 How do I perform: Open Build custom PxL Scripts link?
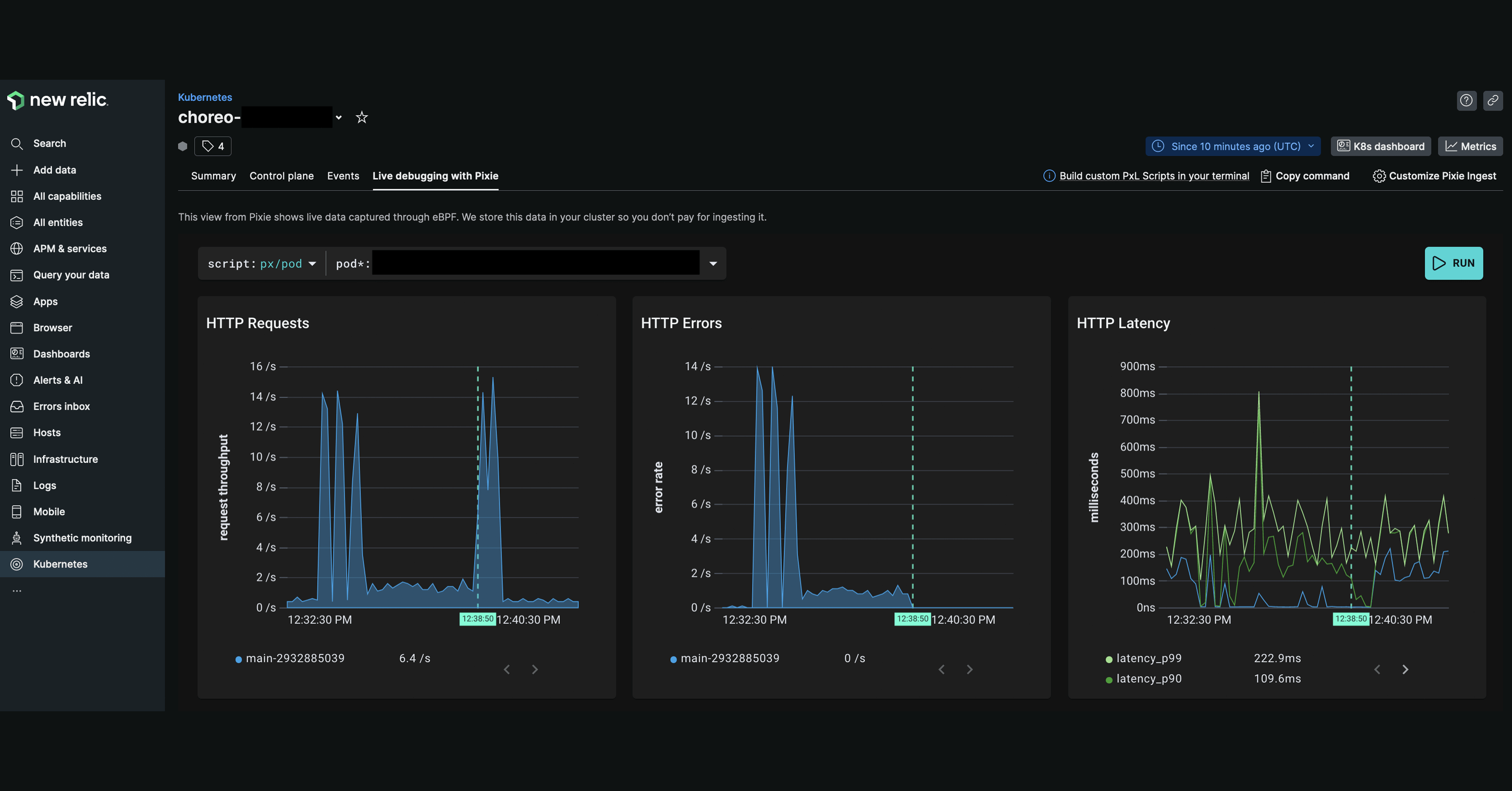tap(1154, 176)
